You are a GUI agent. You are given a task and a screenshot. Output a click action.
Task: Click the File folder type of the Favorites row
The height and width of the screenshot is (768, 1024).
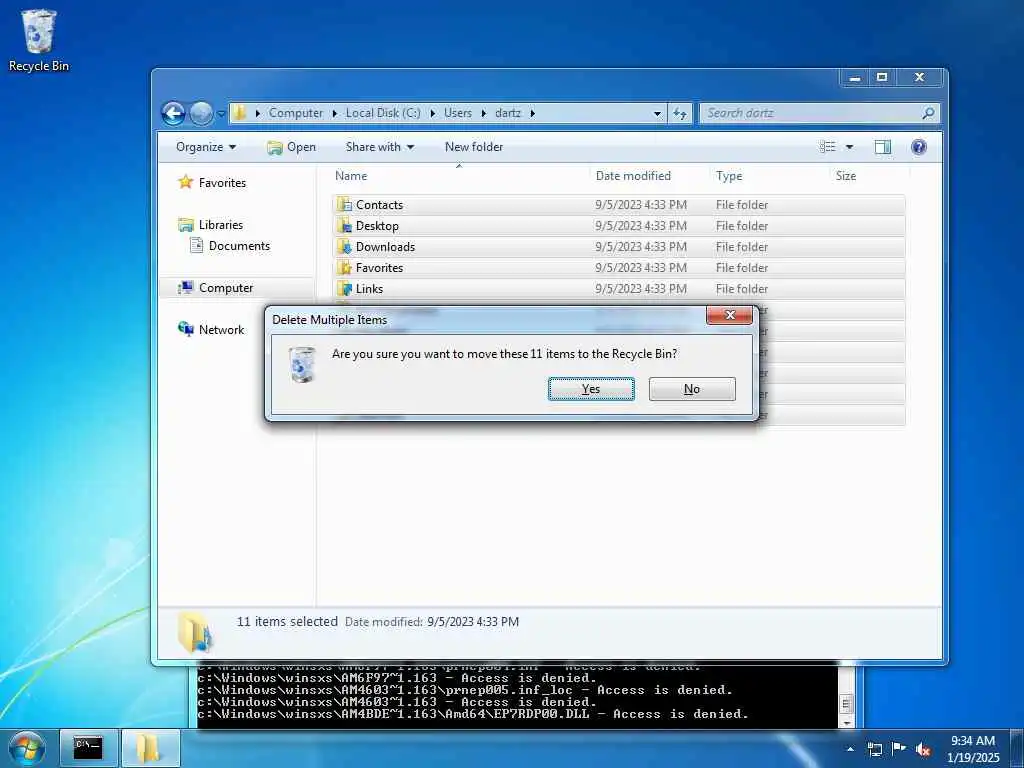click(x=742, y=268)
